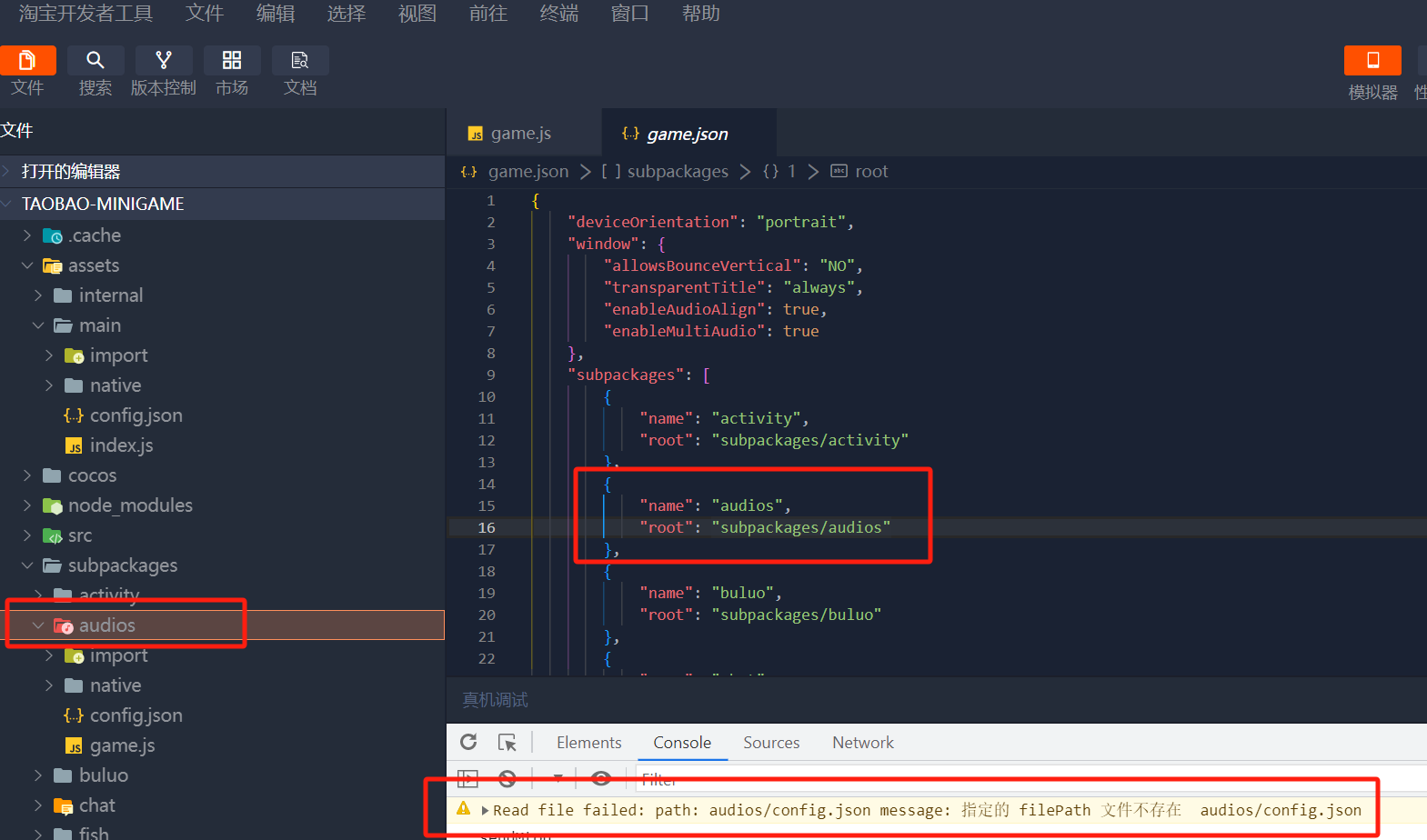Select the game.json editor tab

688,134
